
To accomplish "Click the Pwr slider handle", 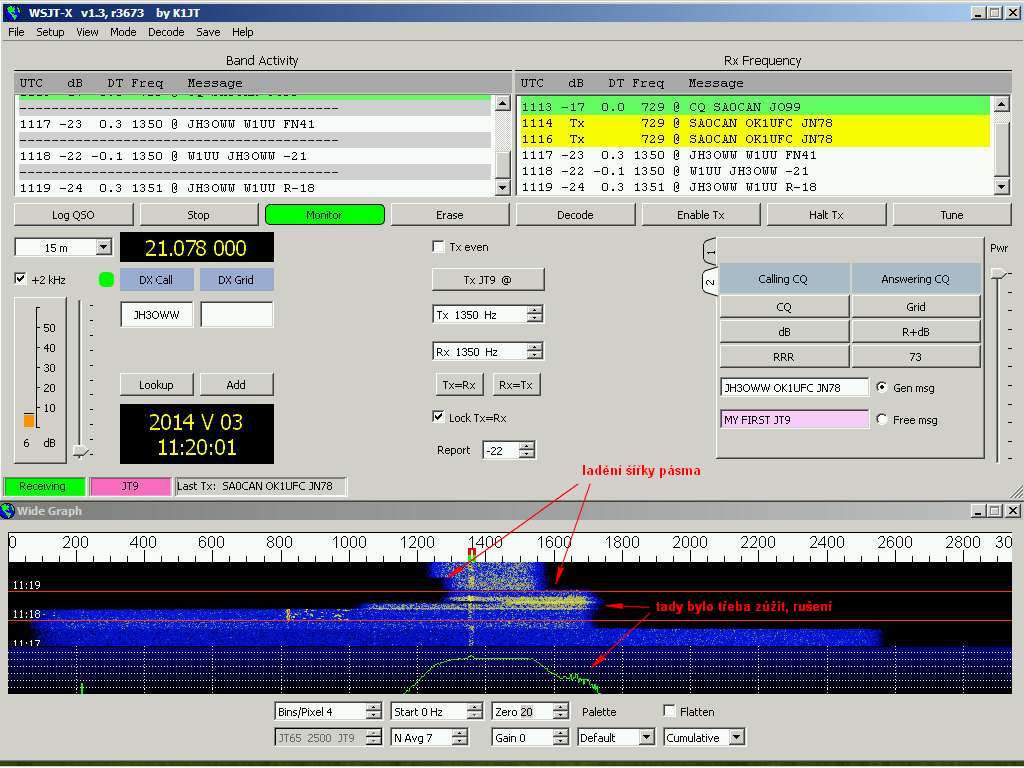I will [x=997, y=273].
